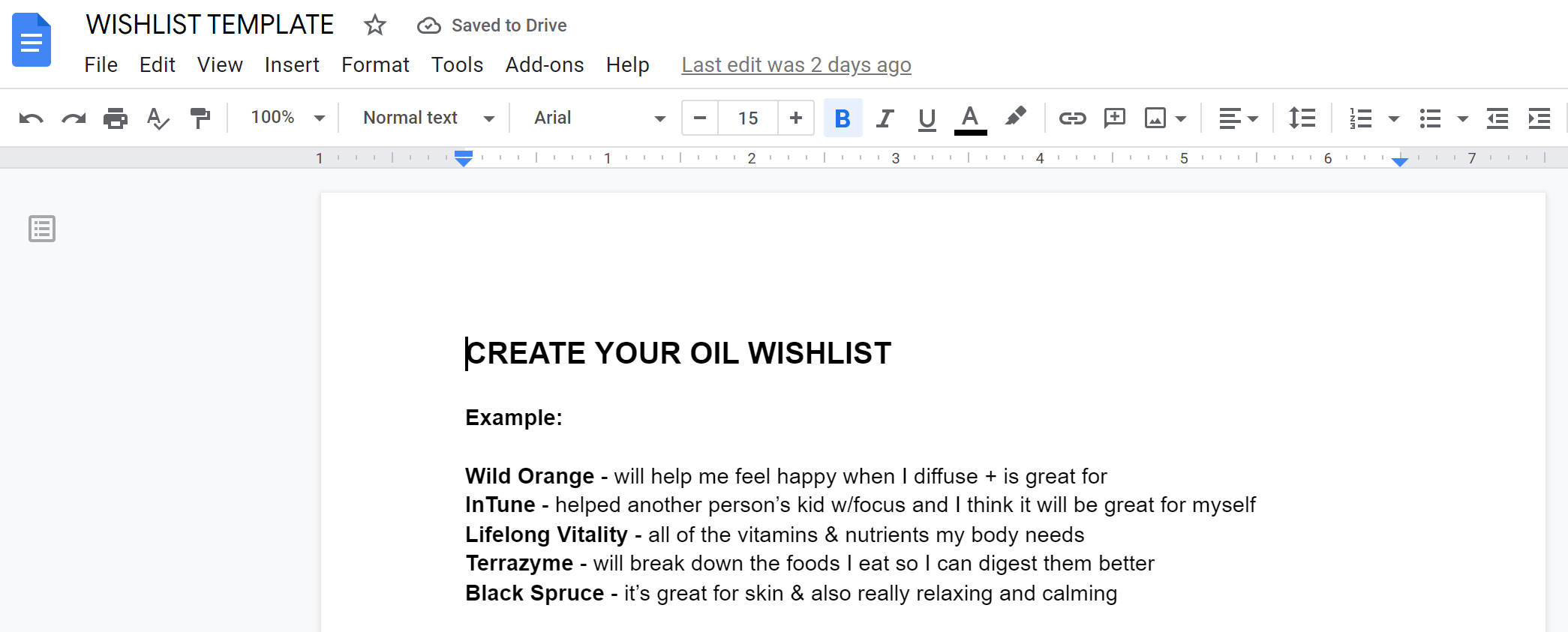The image size is (1568, 632).
Task: Click the Undo arrow icon
Action: [31, 118]
